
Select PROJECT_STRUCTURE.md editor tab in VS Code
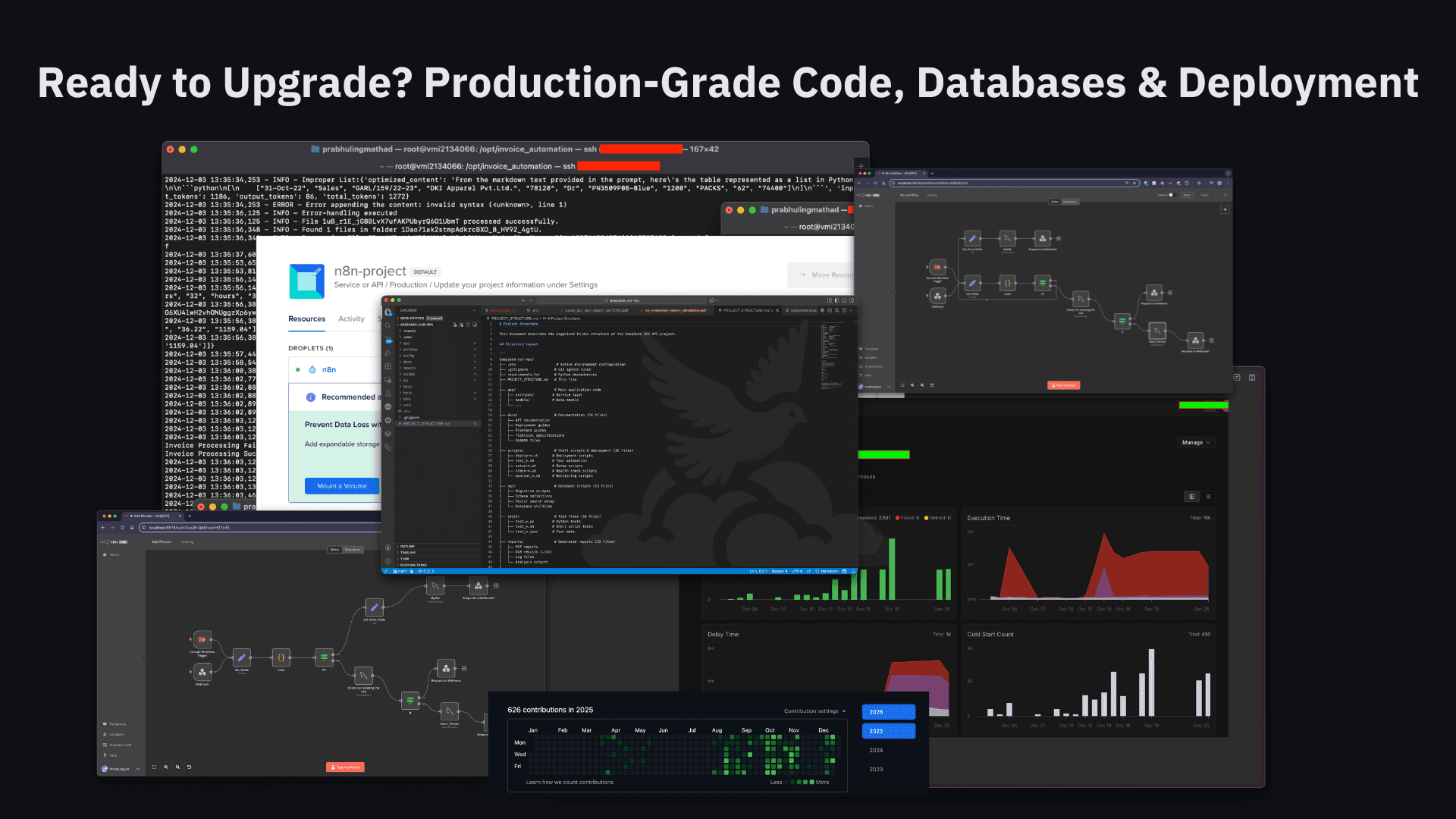click(x=747, y=310)
